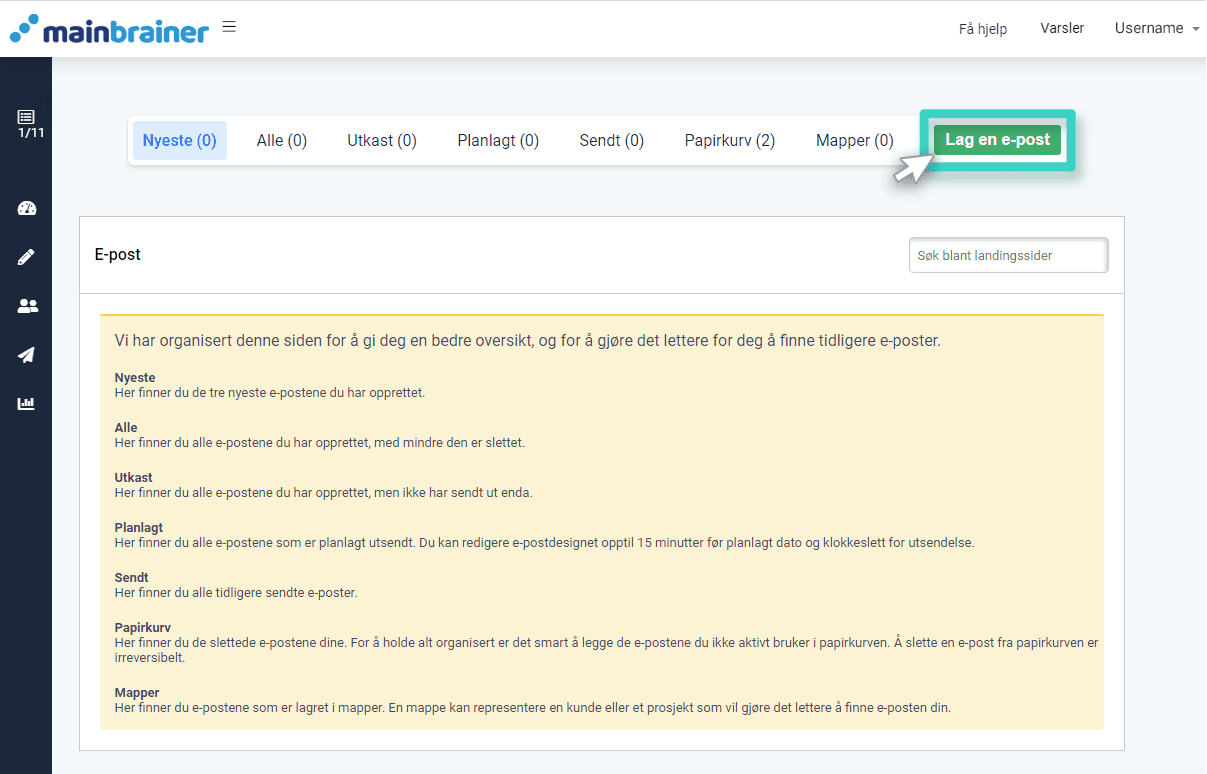Click the mainbrainer logo

108,29
